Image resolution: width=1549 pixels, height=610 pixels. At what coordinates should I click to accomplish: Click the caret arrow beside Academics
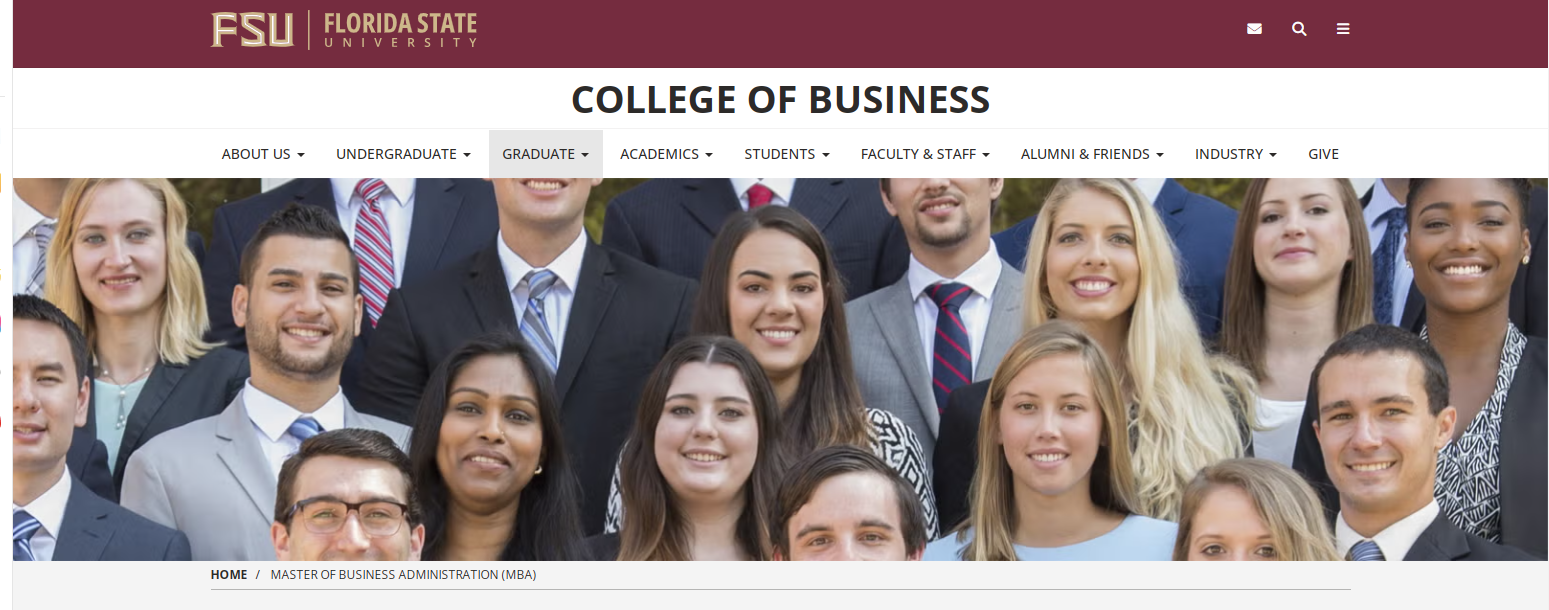pyautogui.click(x=709, y=155)
